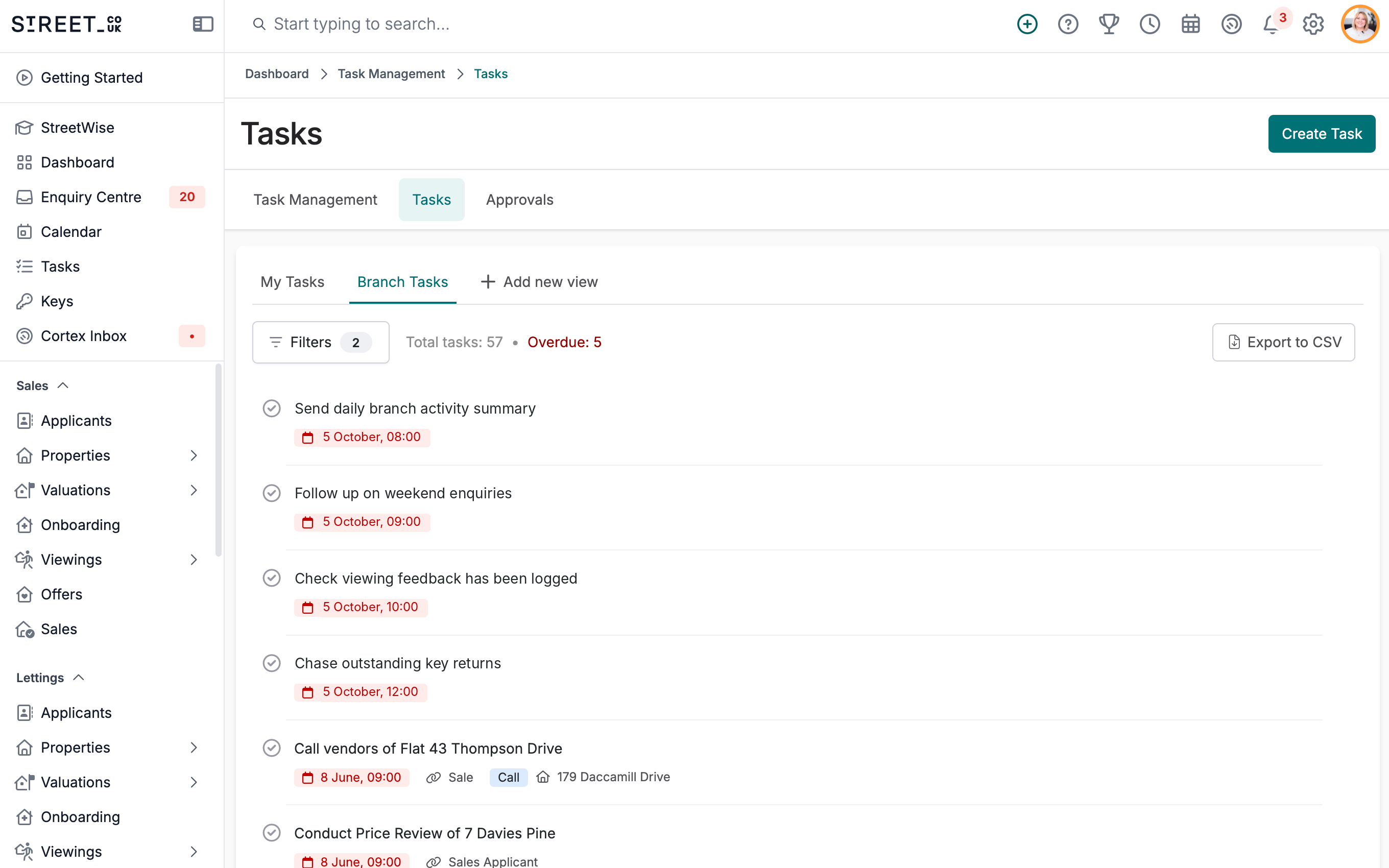Export tasks to CSV
1389x868 pixels.
coord(1283,342)
